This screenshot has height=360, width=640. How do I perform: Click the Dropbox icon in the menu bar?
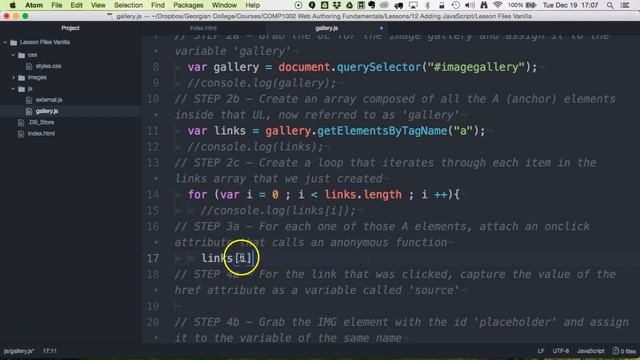point(337,5)
